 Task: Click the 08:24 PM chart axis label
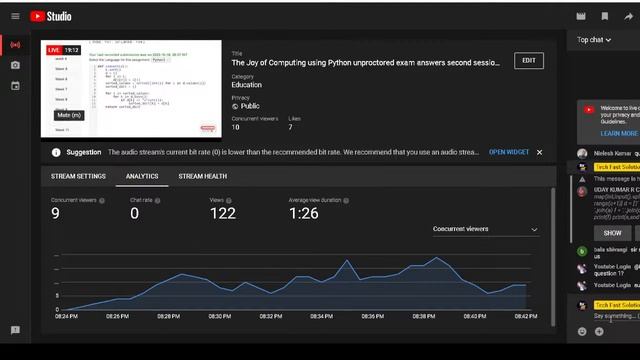[x=66, y=316]
